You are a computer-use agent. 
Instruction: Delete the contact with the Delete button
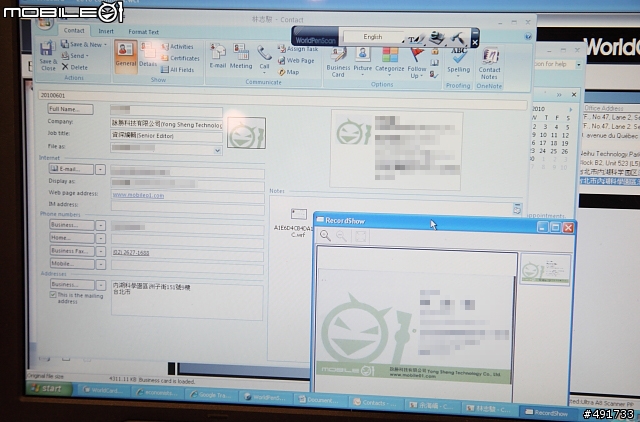pyautogui.click(x=75, y=67)
